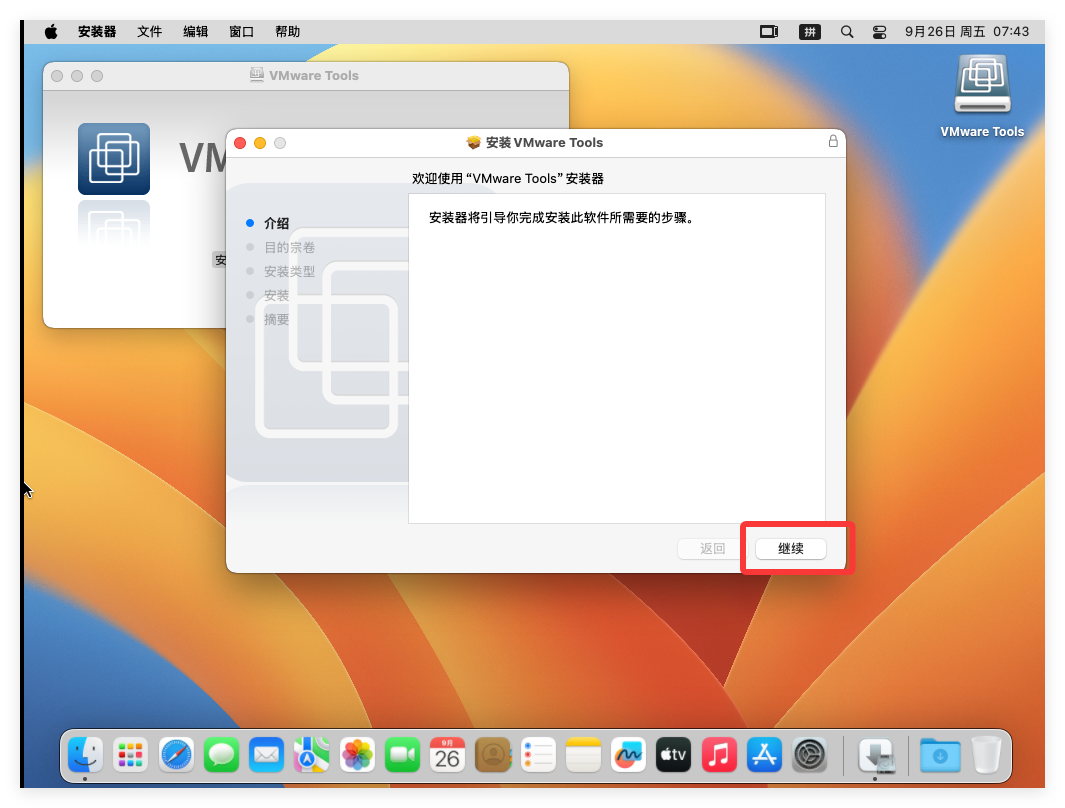The image size is (1065, 808).
Task: Open the Trash in the Dock
Action: 986,755
